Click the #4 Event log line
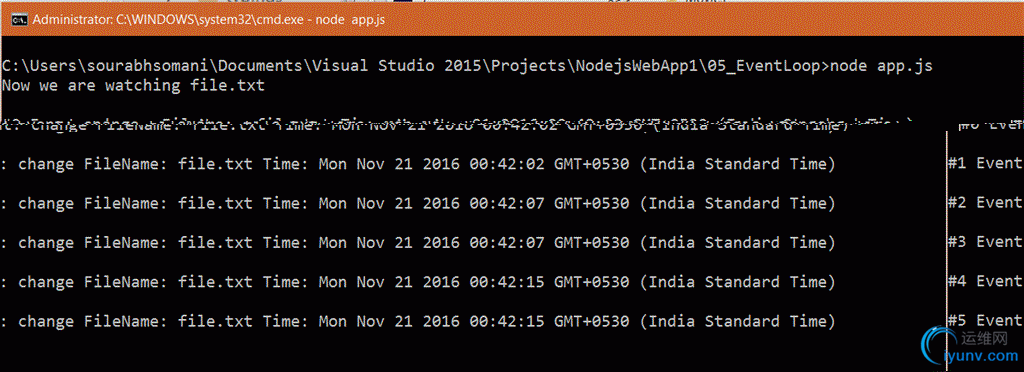The image size is (1024, 372). tap(418, 282)
